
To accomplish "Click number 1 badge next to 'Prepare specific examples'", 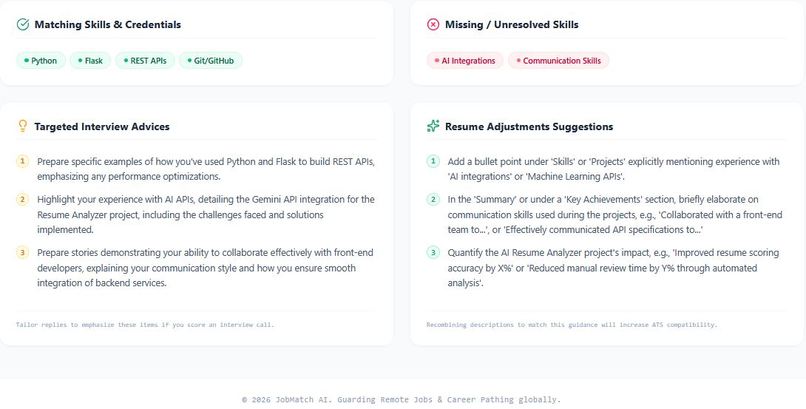I will tap(22, 161).
